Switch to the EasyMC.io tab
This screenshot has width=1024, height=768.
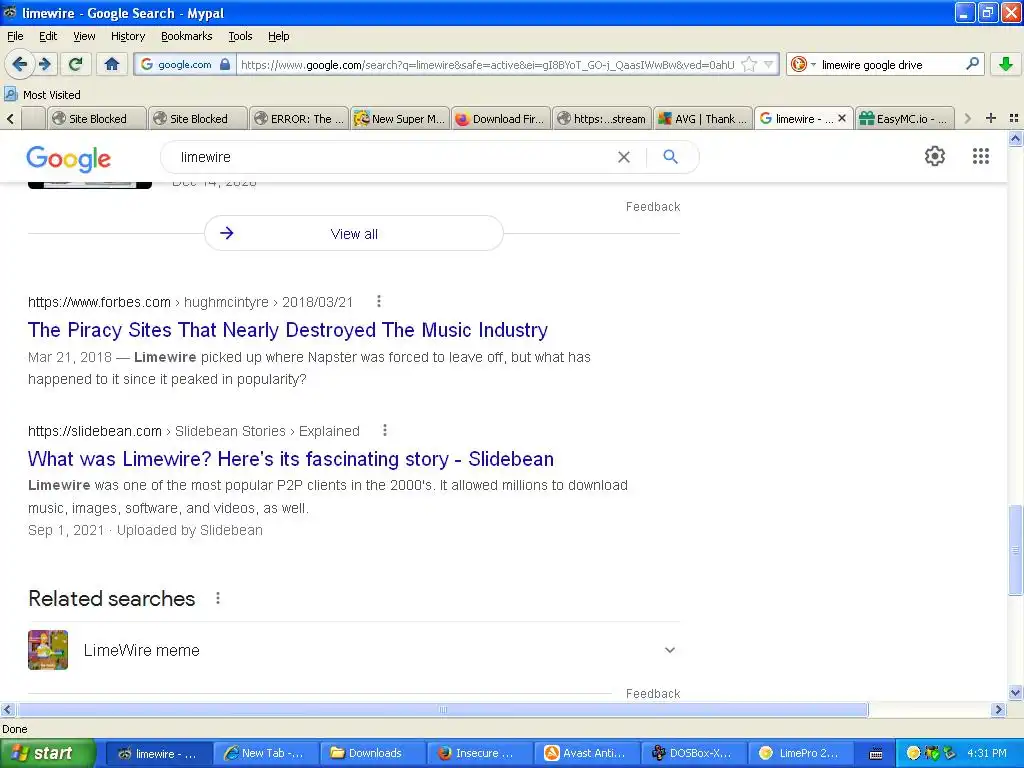[905, 119]
